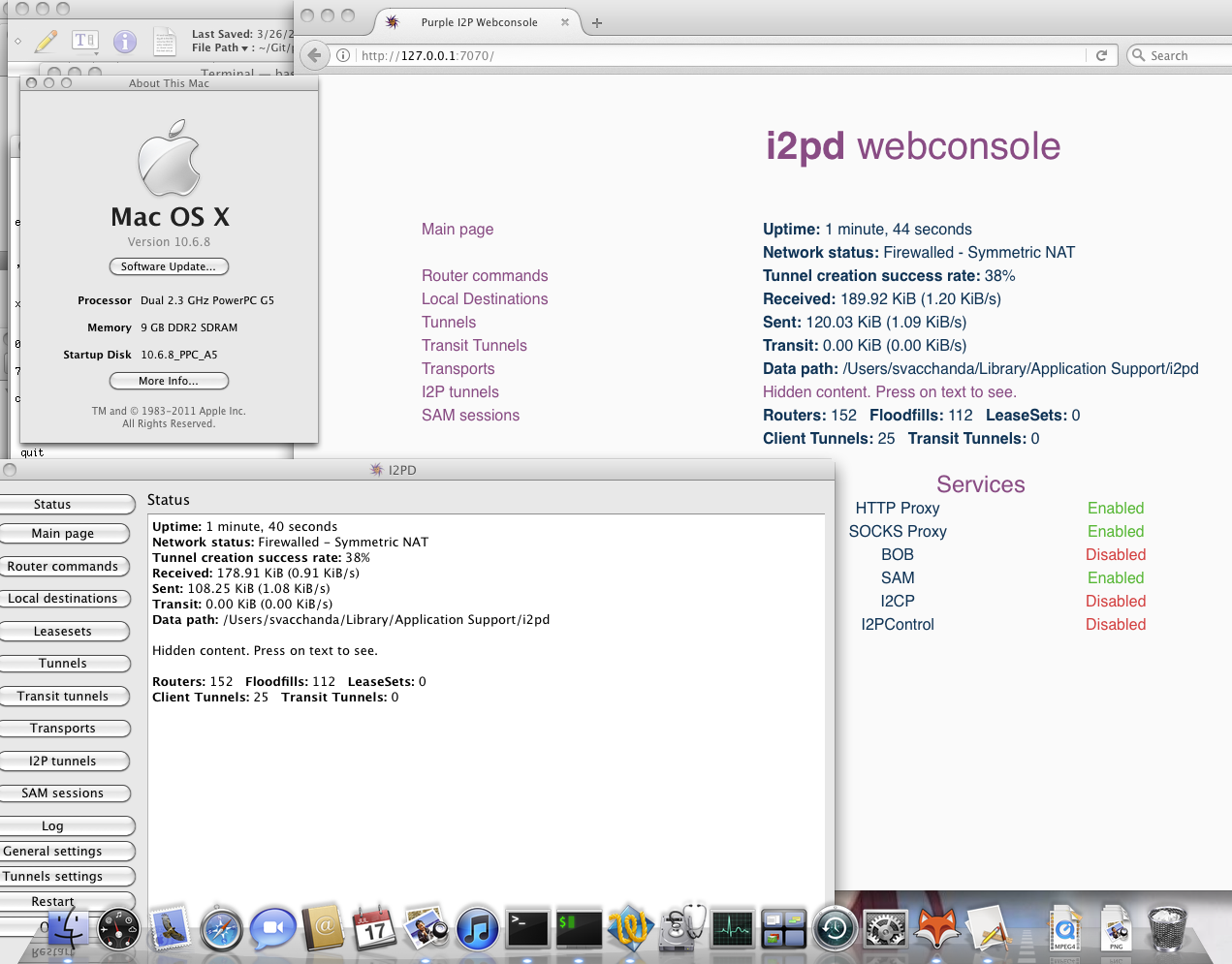Click the Main page button in the I2PD window
Screen dimensions: 1232x964
pos(63,533)
